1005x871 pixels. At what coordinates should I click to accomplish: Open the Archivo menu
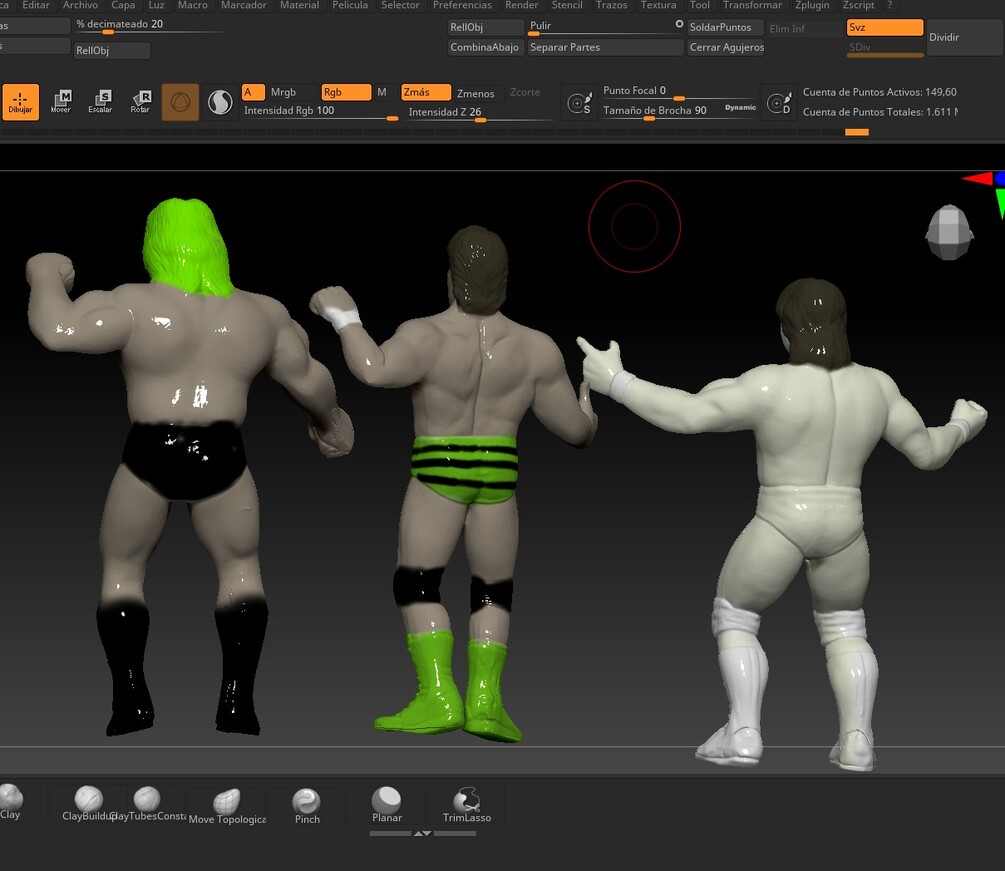(80, 5)
